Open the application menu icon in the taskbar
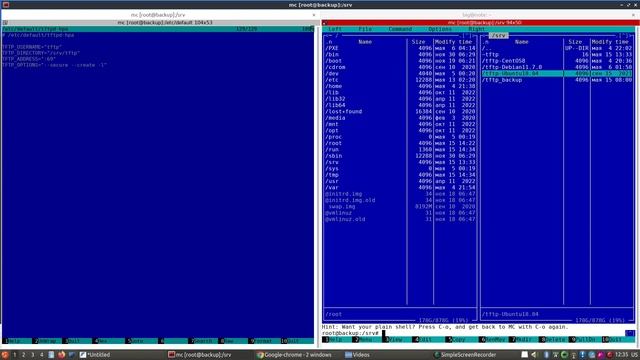The image size is (640, 360). click(5, 355)
